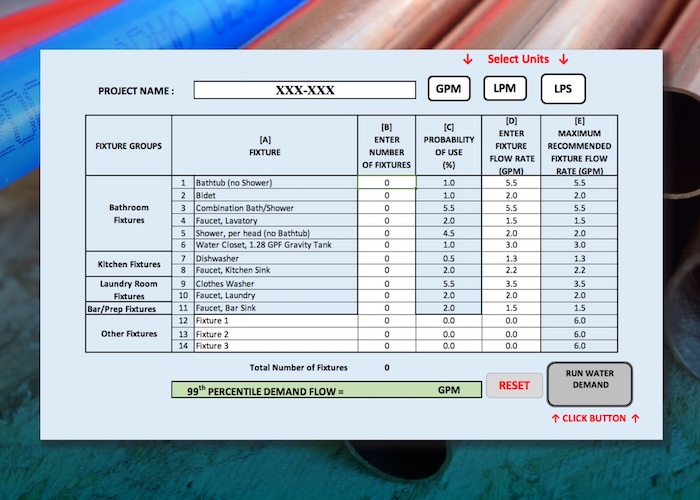Click the 'Total Number of Fixtures' label
This screenshot has width=700, height=500.
pyautogui.click(x=298, y=367)
